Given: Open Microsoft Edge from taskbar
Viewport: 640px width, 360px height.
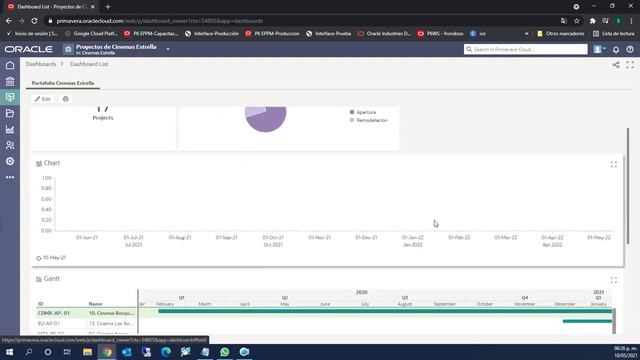Looking at the screenshot, I should [x=166, y=352].
